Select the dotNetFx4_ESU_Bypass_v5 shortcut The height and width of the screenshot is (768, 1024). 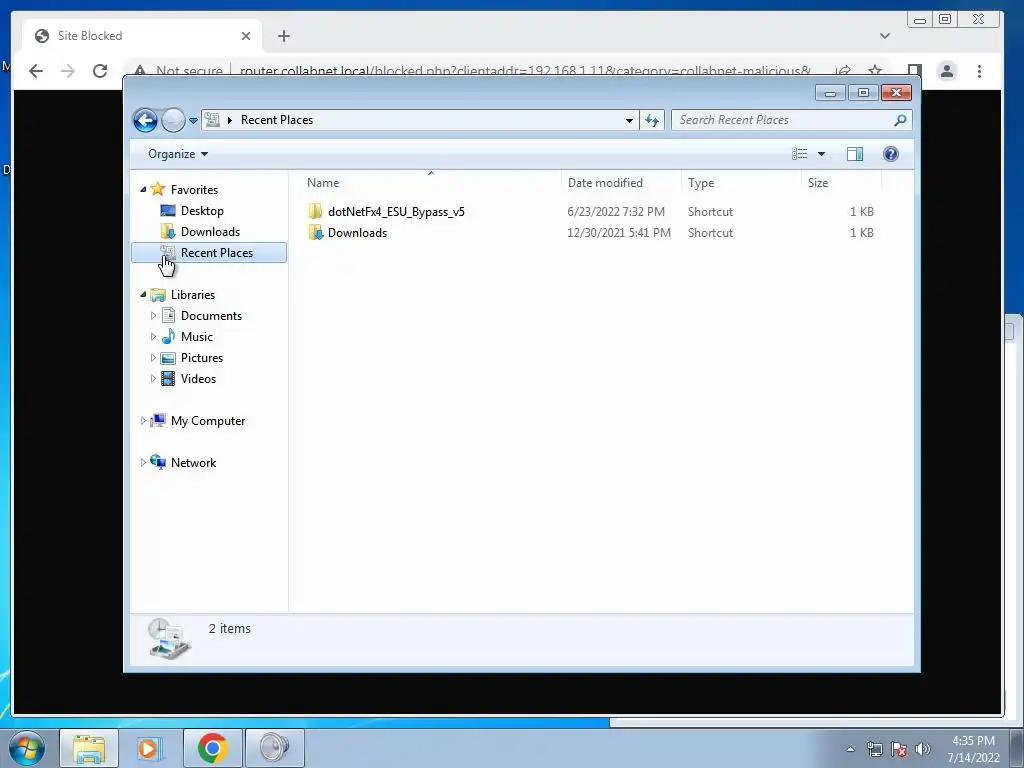click(x=396, y=212)
